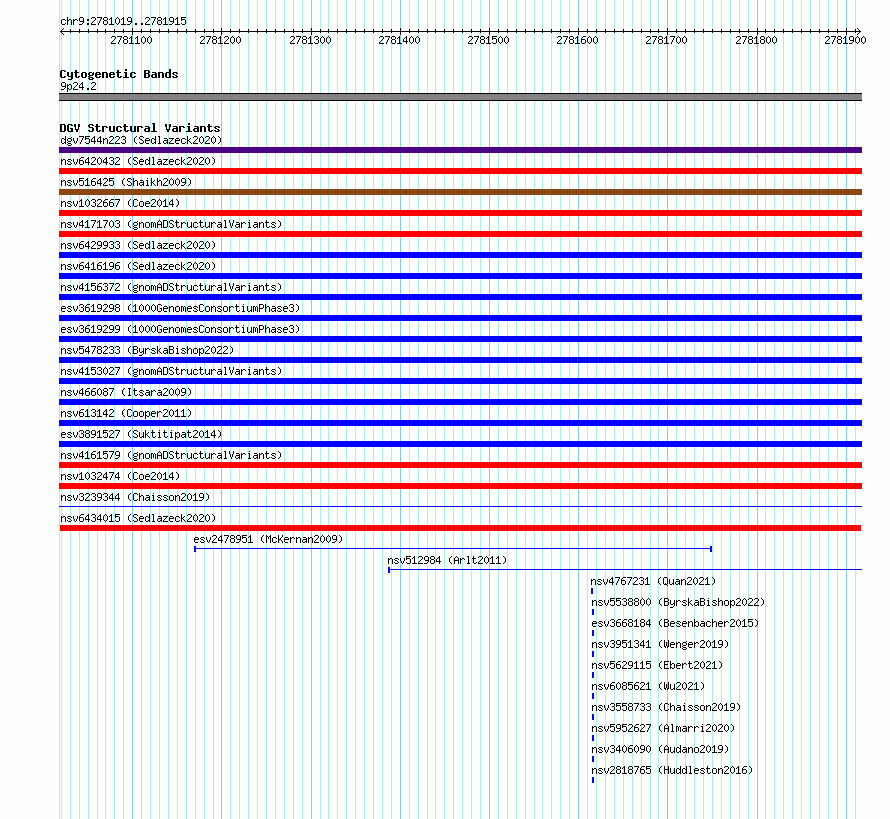Click nsv4161579 (gnomADStructuralVariants) label

tap(171, 455)
